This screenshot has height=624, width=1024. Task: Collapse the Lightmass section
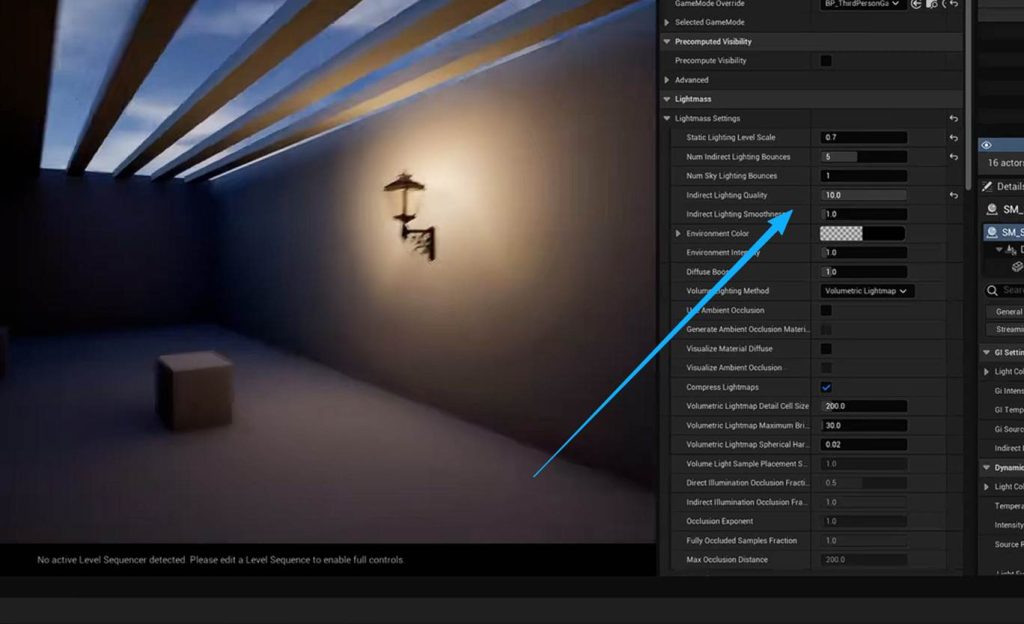(x=667, y=99)
